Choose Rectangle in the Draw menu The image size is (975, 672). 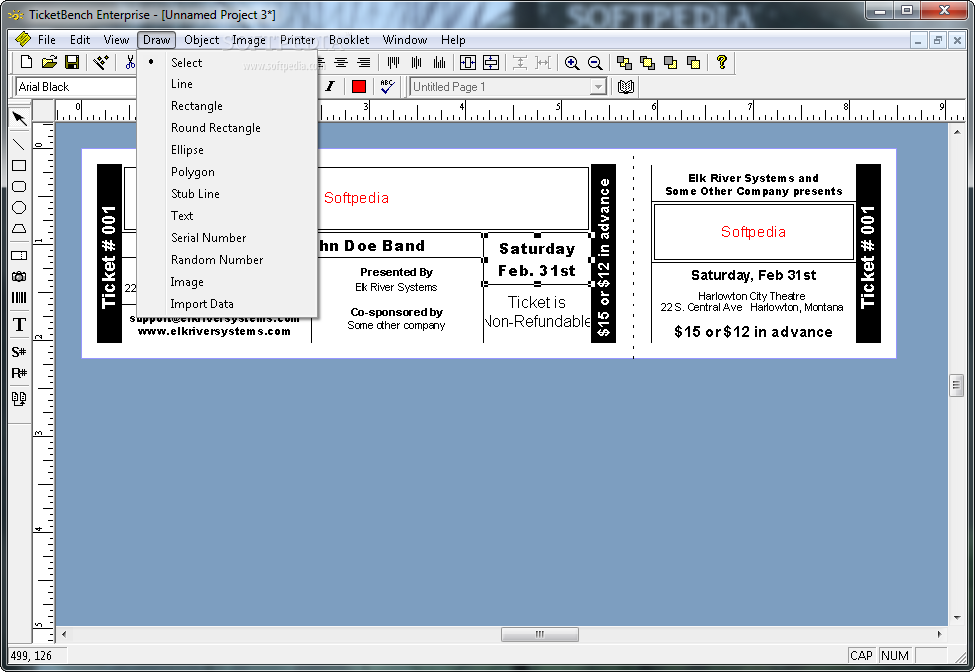click(228, 106)
